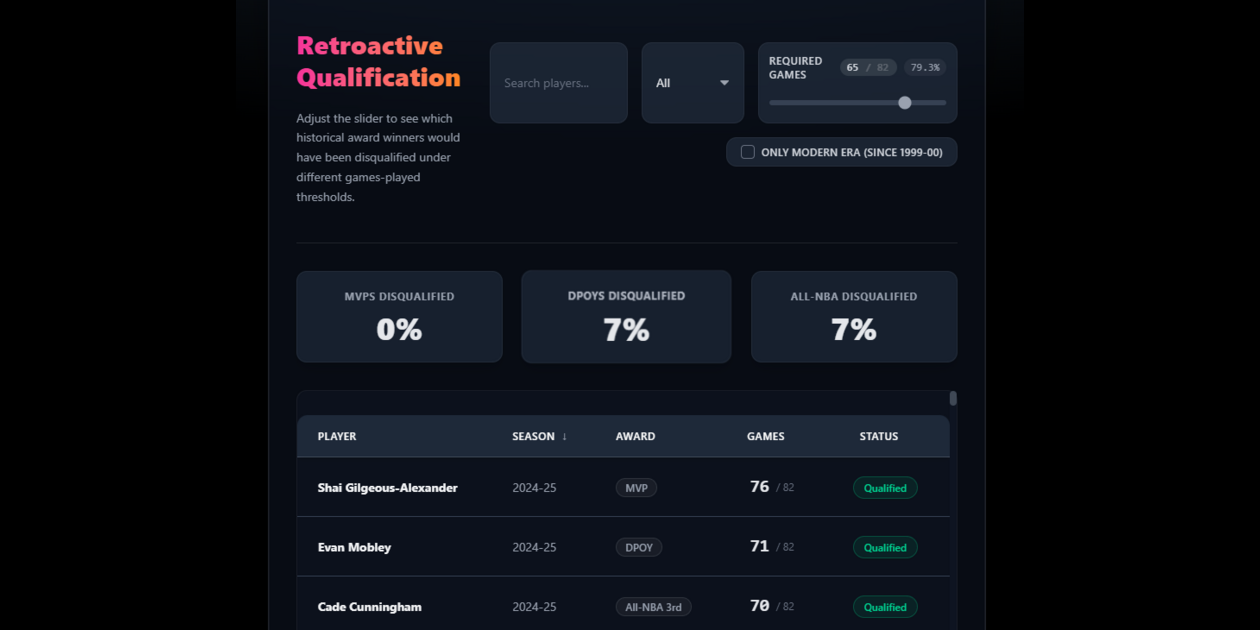Sort by the Games column header
This screenshot has height=630, width=1260.
tap(765, 436)
